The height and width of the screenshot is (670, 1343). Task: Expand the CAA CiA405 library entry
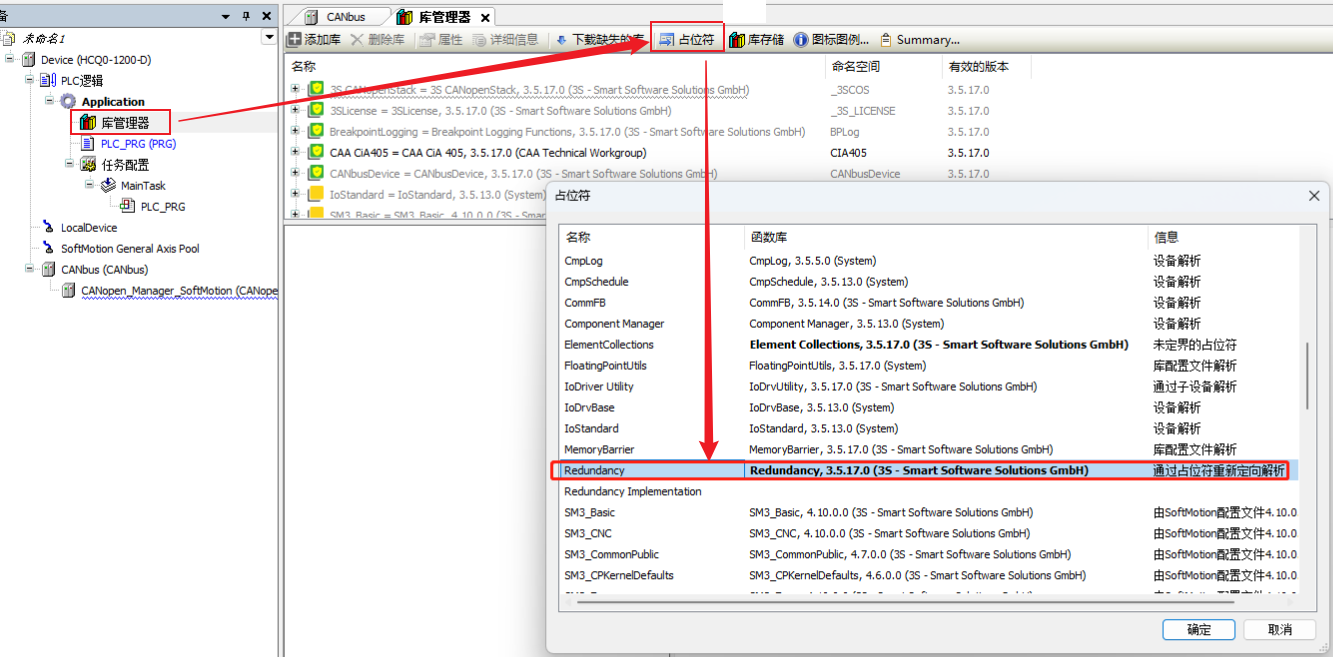tap(295, 153)
